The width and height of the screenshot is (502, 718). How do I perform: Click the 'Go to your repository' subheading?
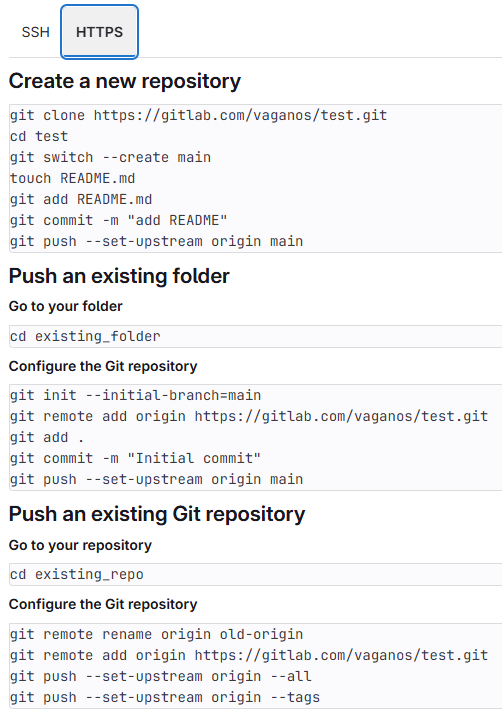coord(80,545)
